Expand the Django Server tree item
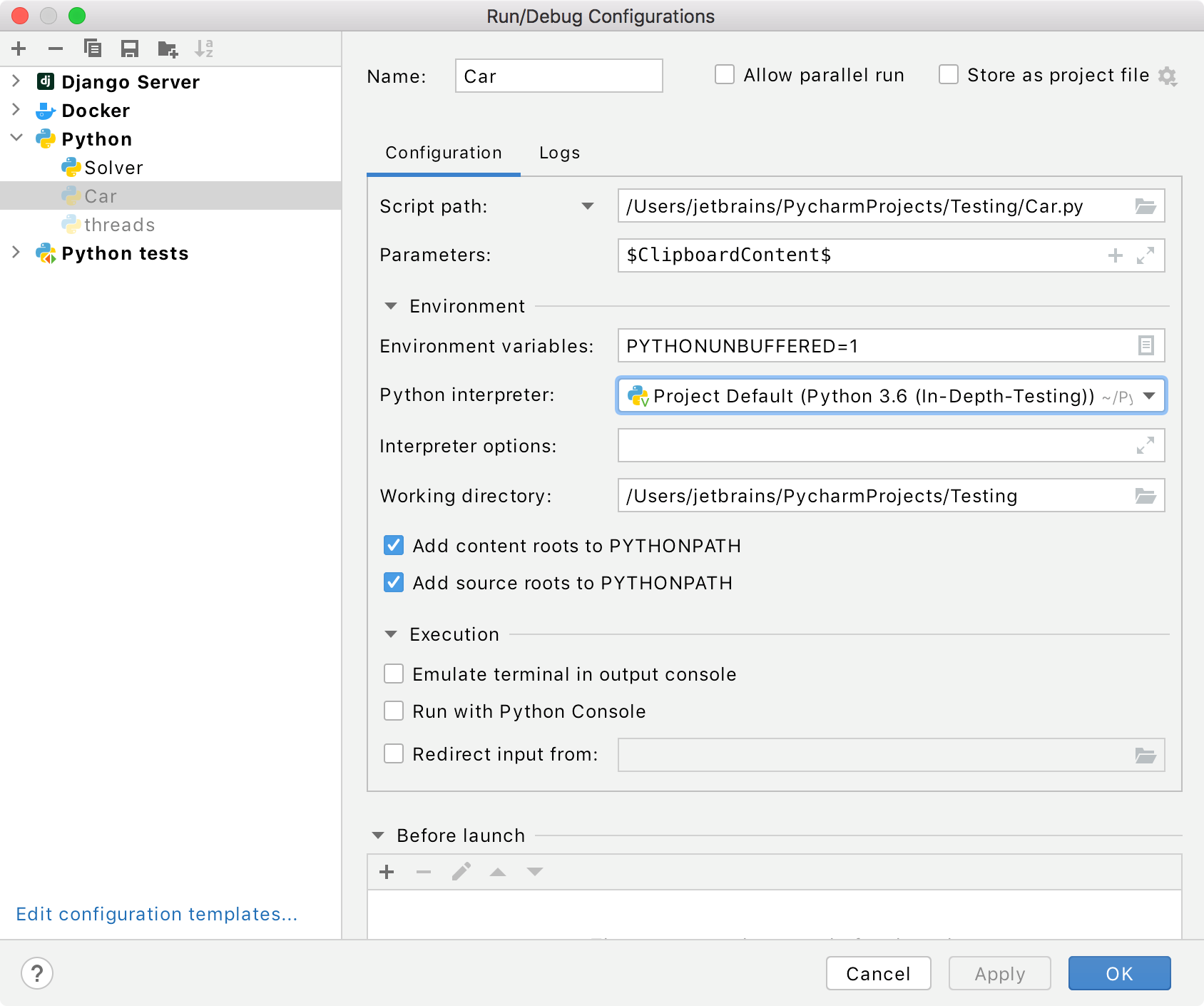 [x=15, y=81]
